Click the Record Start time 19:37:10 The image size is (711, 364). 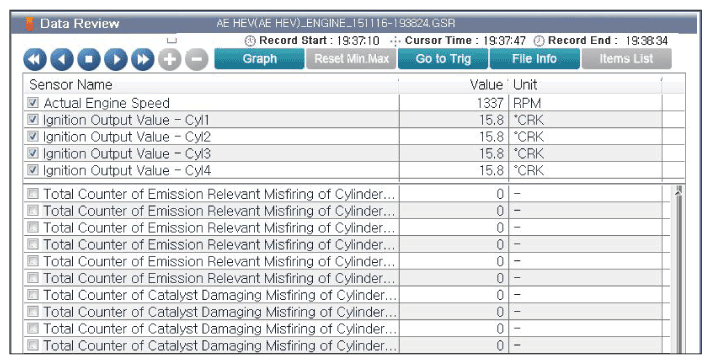tap(358, 41)
